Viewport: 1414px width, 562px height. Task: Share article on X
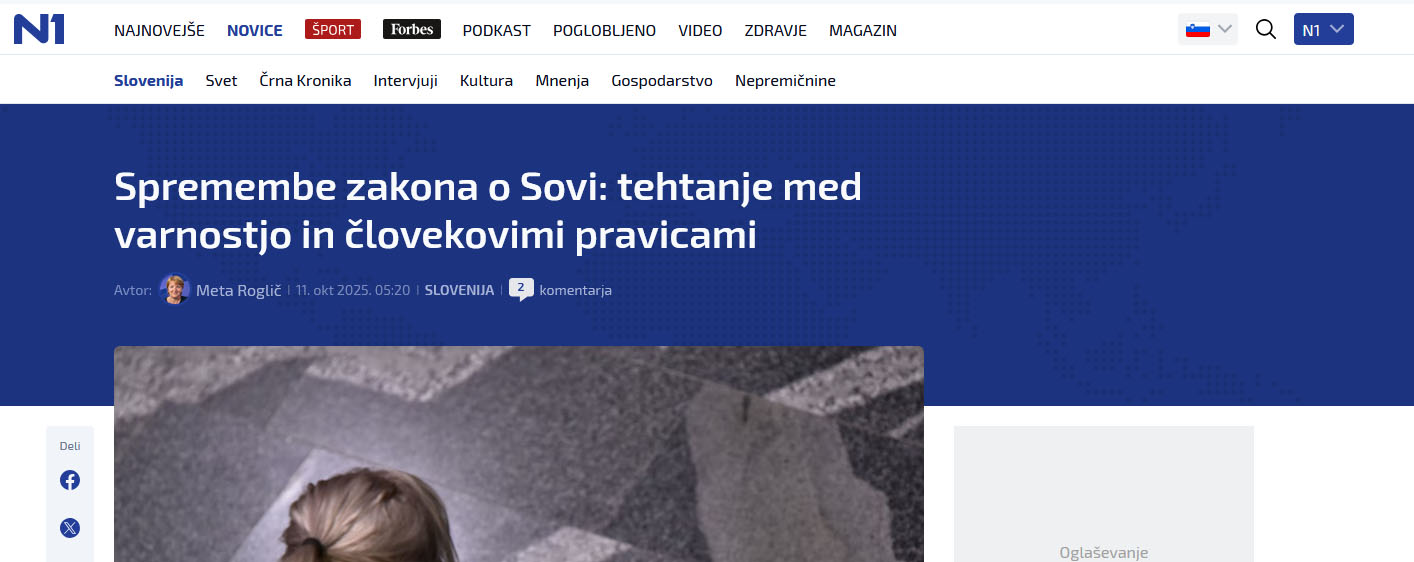tap(70, 528)
